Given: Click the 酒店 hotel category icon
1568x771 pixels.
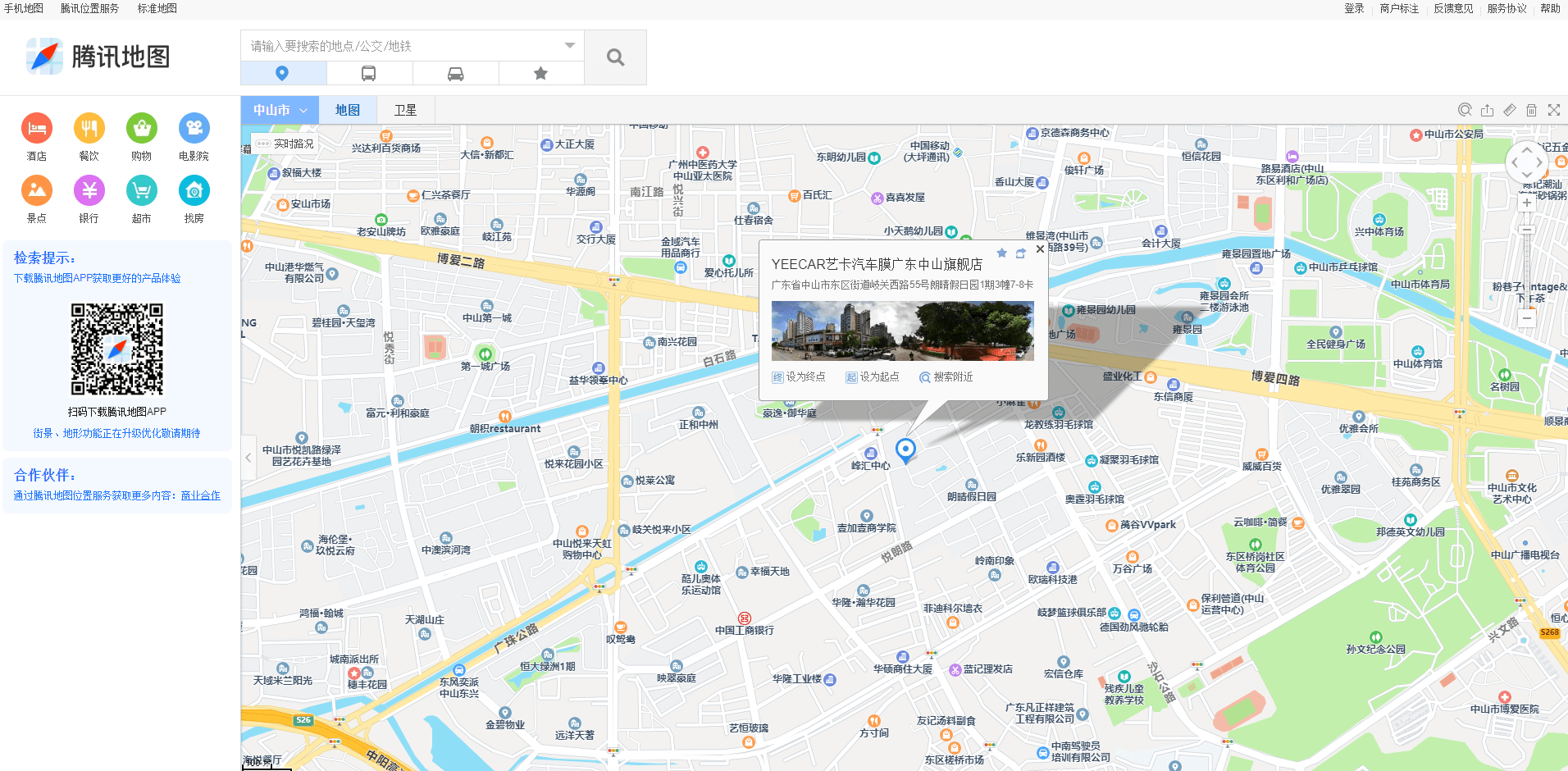Looking at the screenshot, I should pyautogui.click(x=37, y=128).
